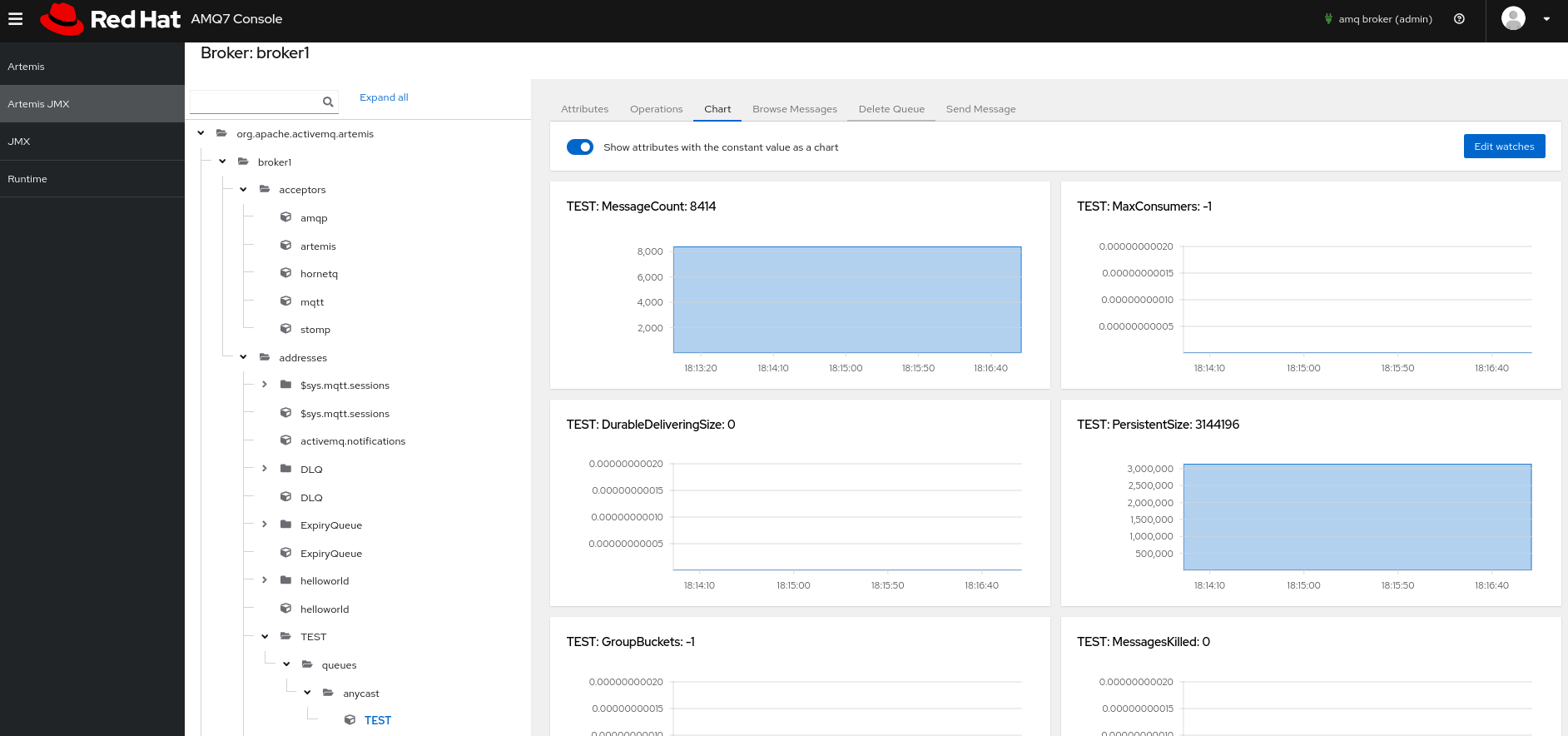Click the Expand all link
The image size is (1568, 736).
click(x=384, y=97)
